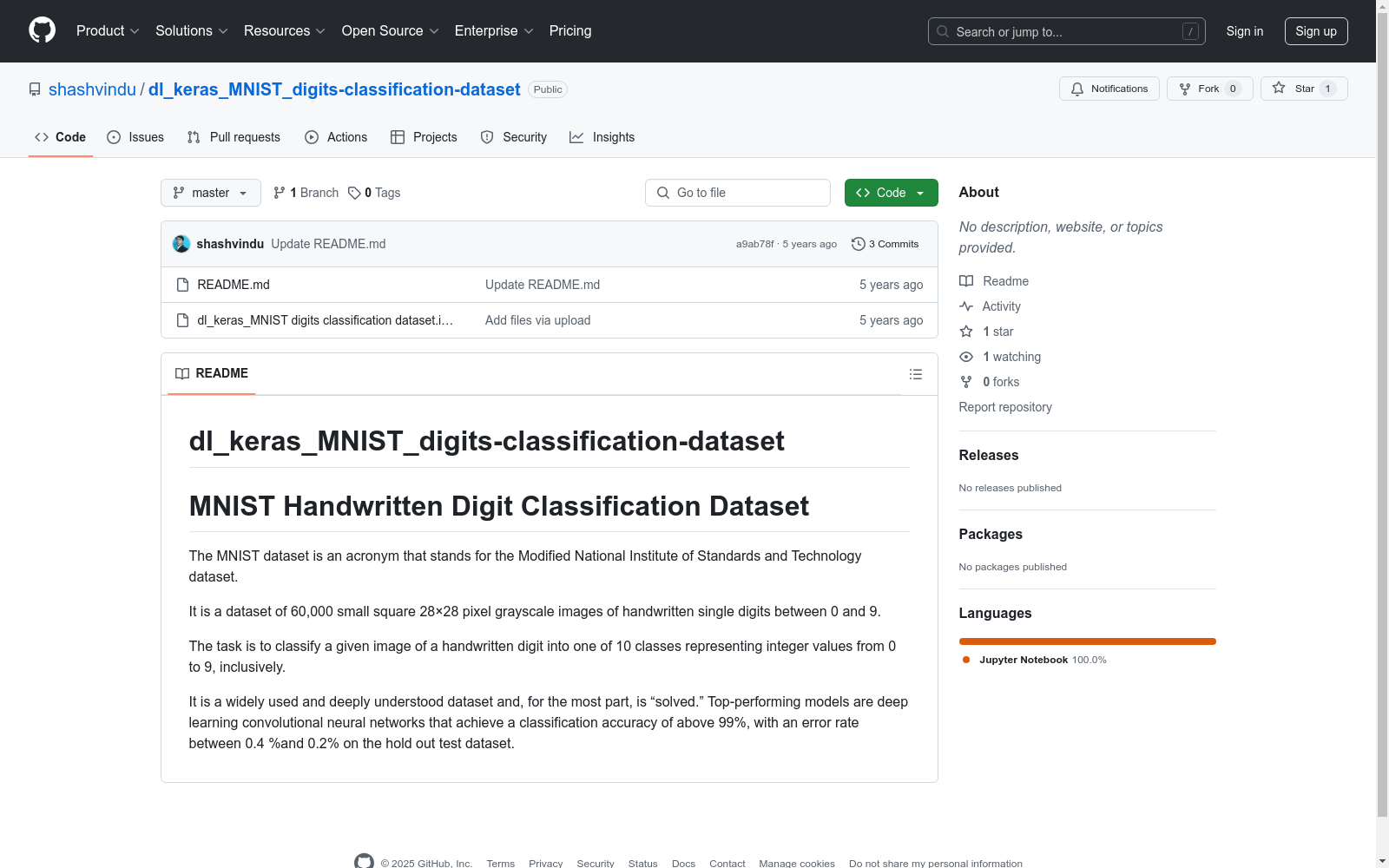Expand the Open Source menu
This screenshot has height=868, width=1389.
391,31
